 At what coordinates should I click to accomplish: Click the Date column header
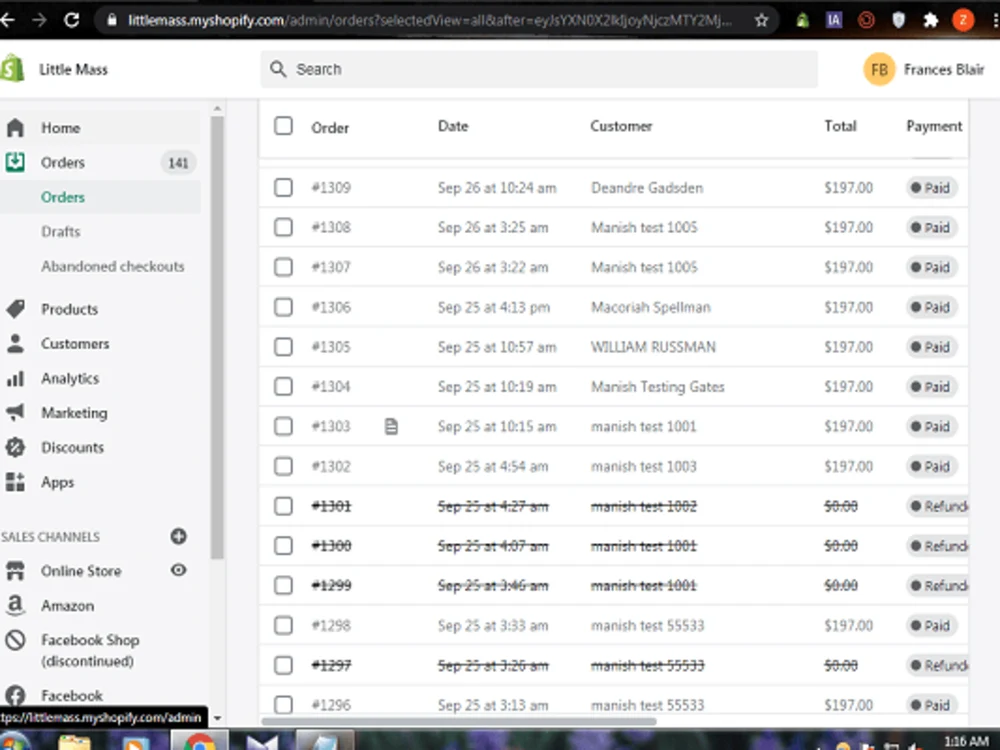coord(453,126)
